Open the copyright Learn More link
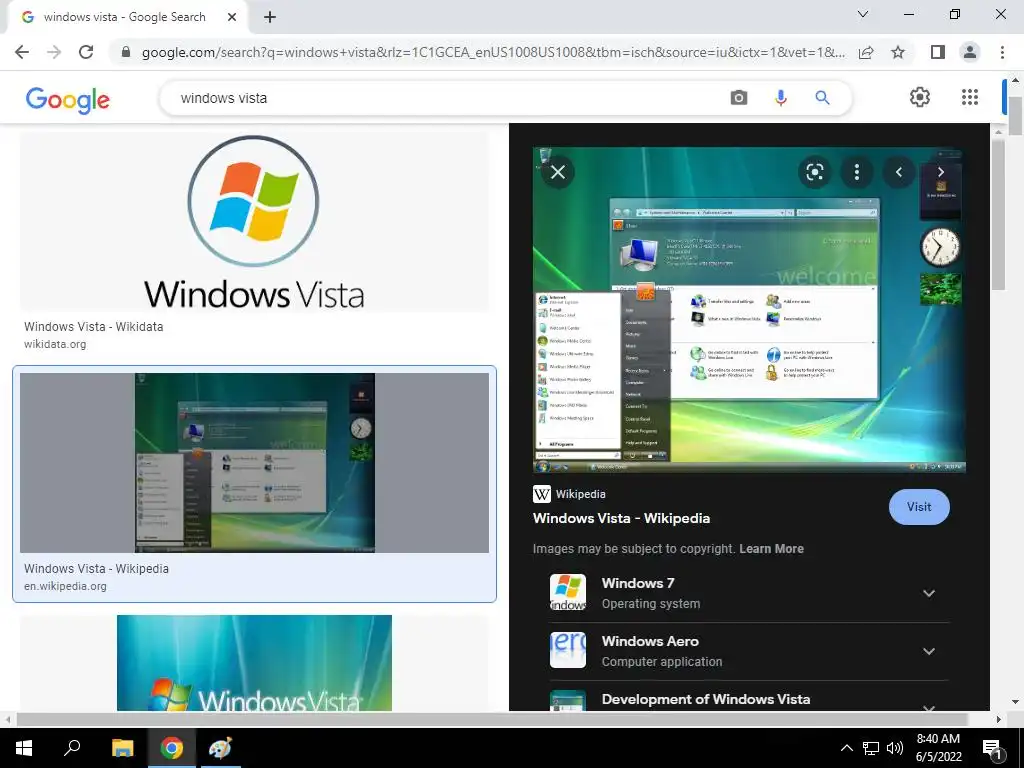The width and height of the screenshot is (1024, 768). click(771, 549)
